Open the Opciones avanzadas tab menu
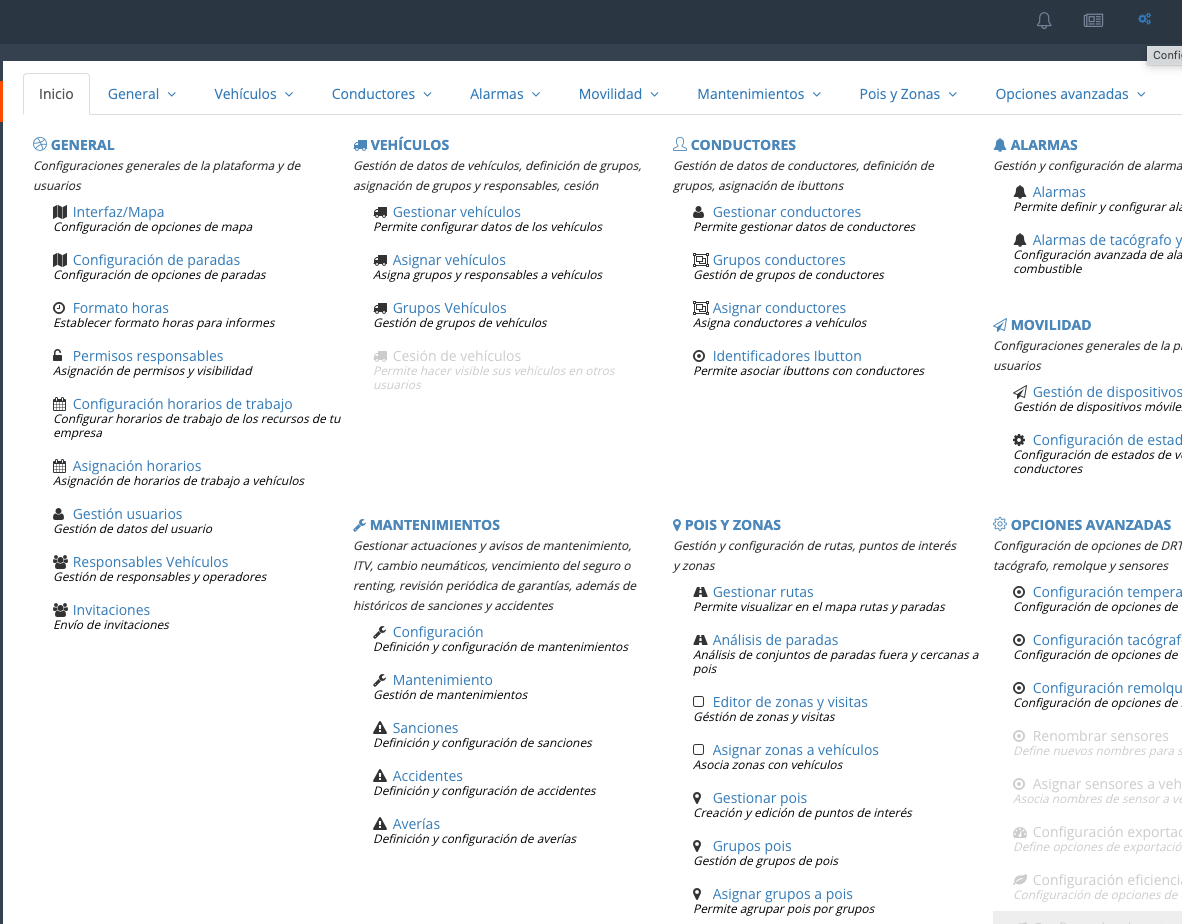Image resolution: width=1182 pixels, height=924 pixels. tap(1070, 94)
